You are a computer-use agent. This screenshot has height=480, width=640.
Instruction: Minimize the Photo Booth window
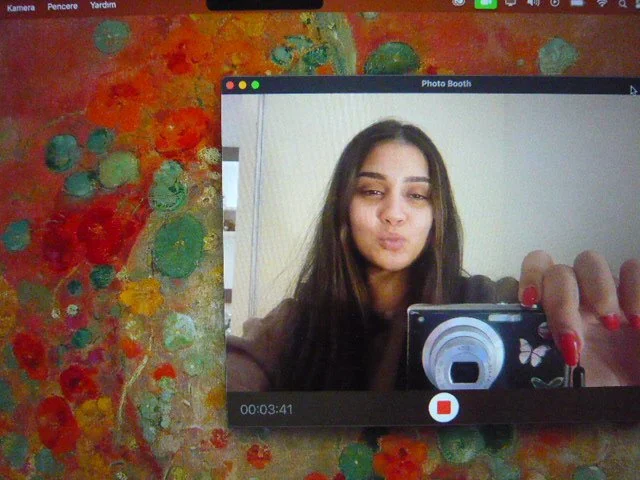[242, 85]
